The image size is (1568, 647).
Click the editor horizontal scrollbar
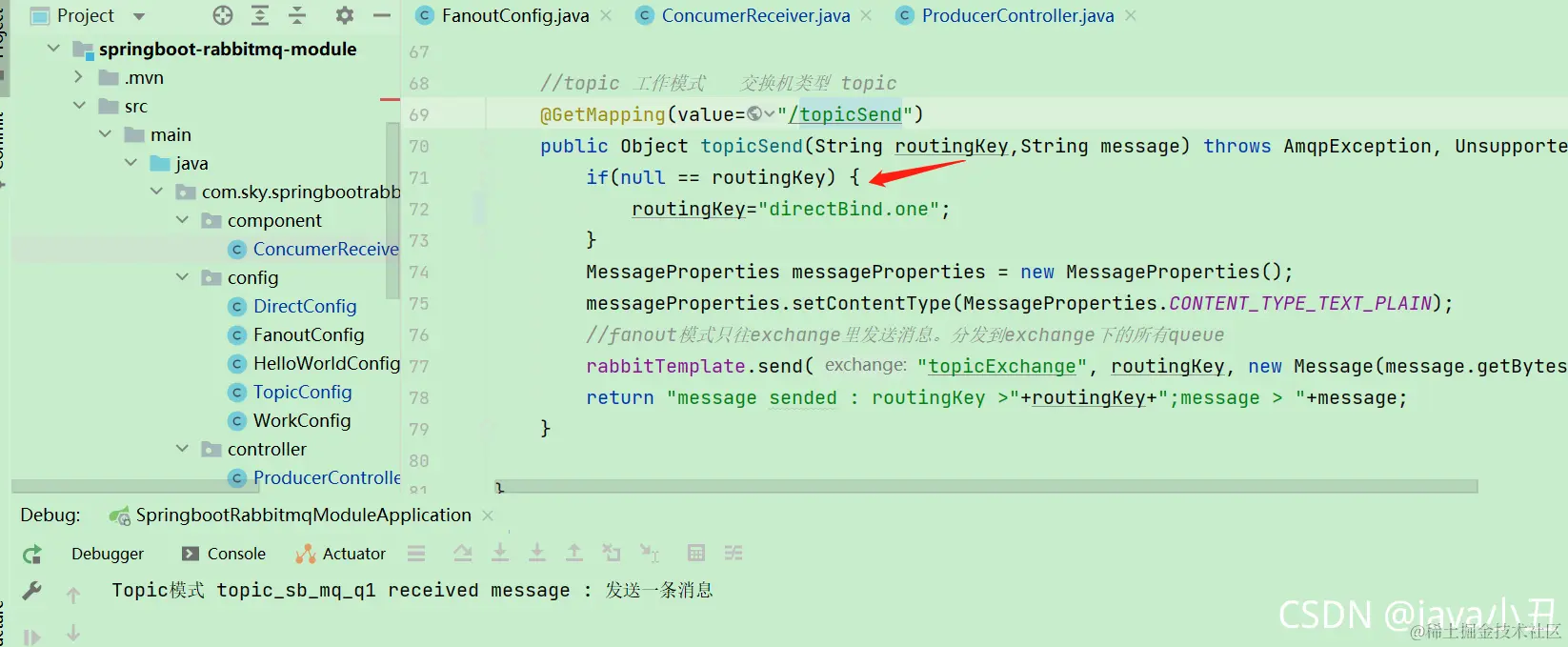[x=986, y=487]
